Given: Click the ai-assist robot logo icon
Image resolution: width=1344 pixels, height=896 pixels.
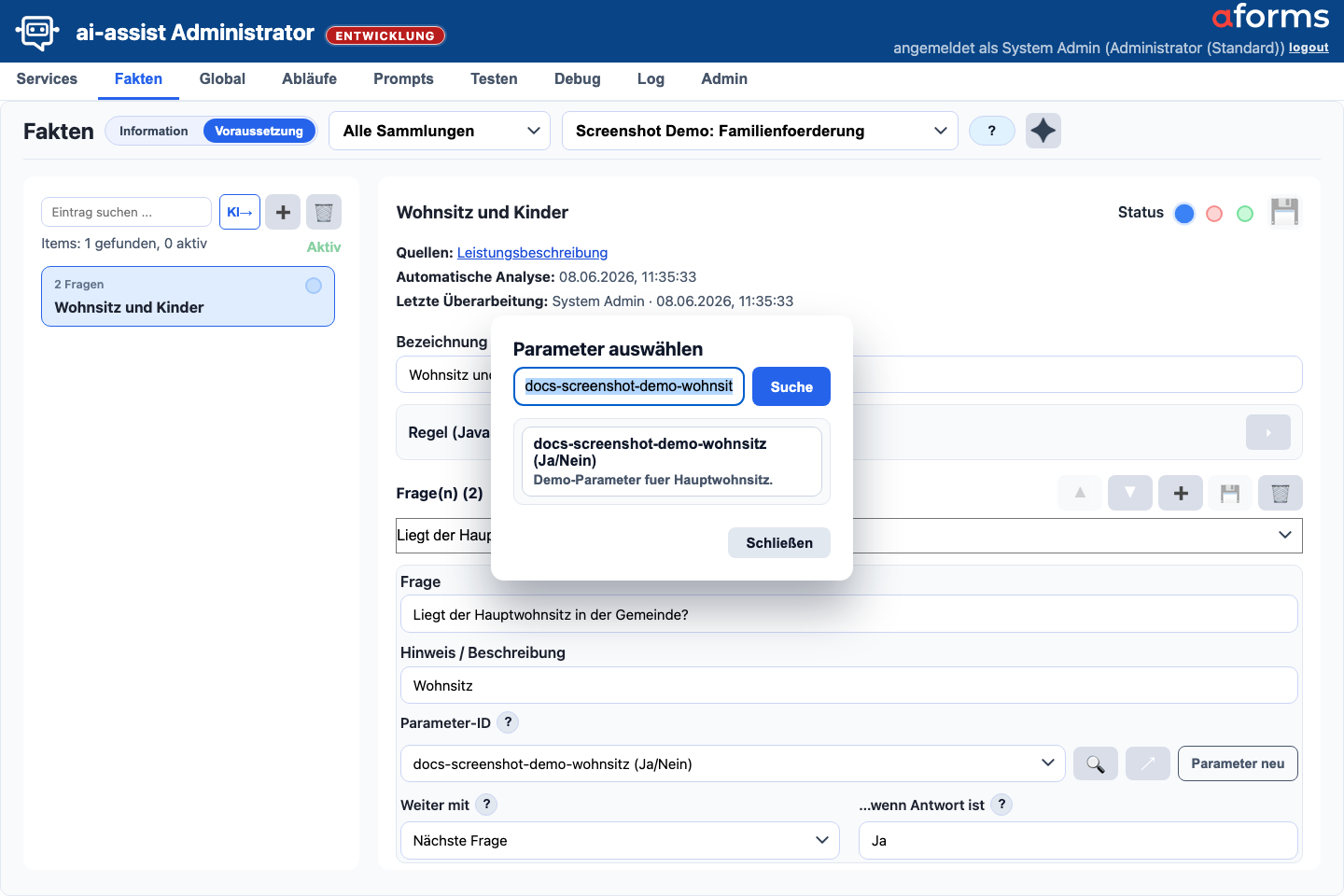Looking at the screenshot, I should click(x=37, y=32).
